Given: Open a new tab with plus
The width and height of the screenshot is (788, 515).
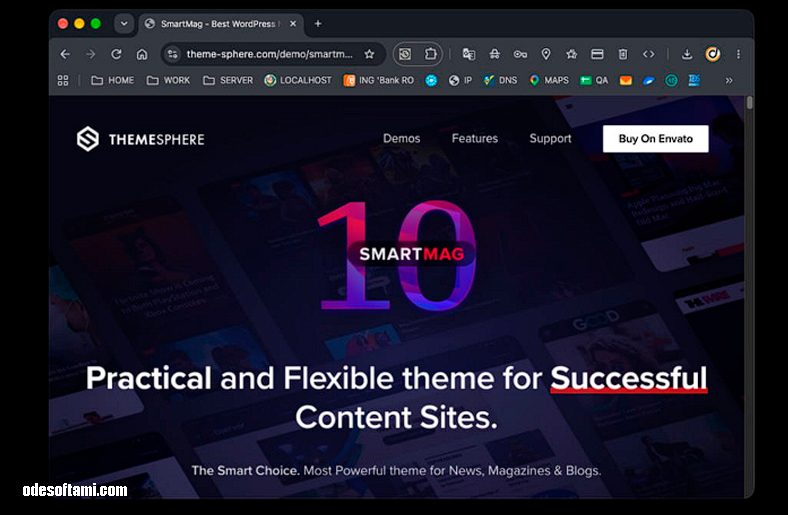Looking at the screenshot, I should 318,24.
